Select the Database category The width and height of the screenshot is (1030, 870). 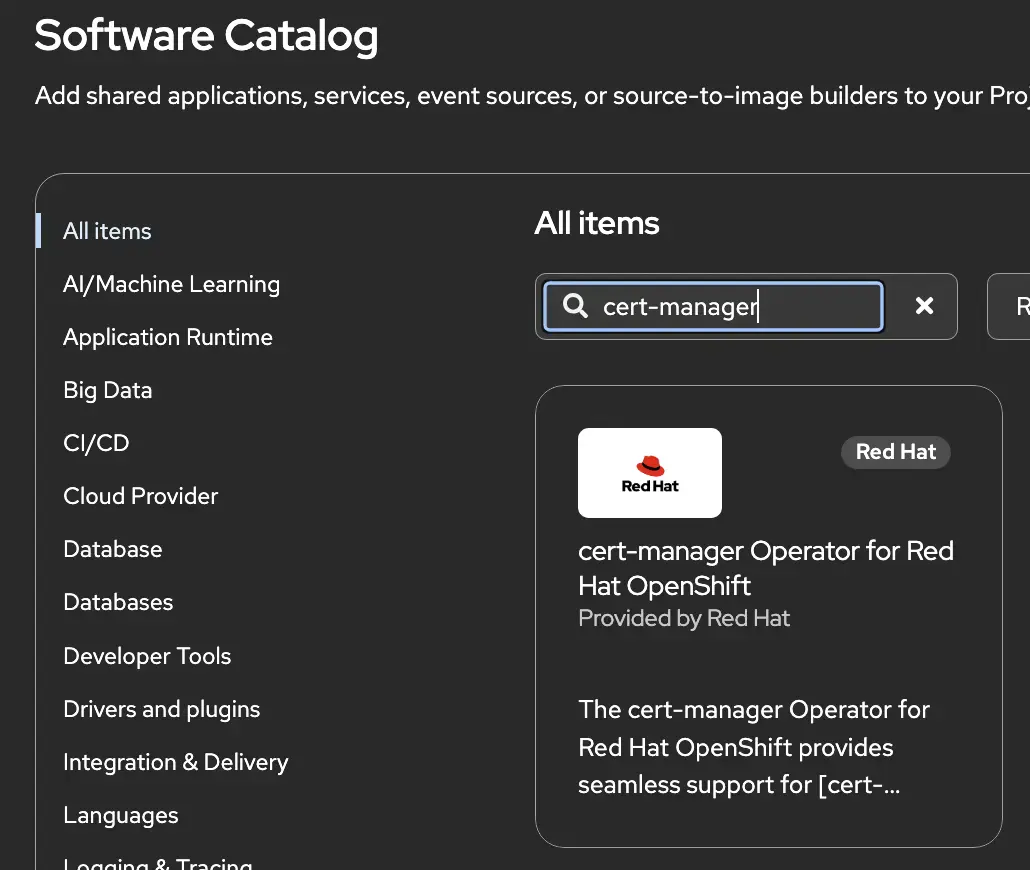coord(112,549)
